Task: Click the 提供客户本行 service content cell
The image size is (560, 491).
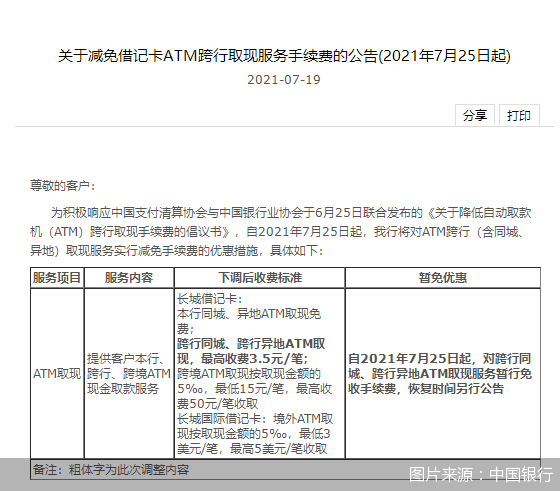Action: (129, 374)
